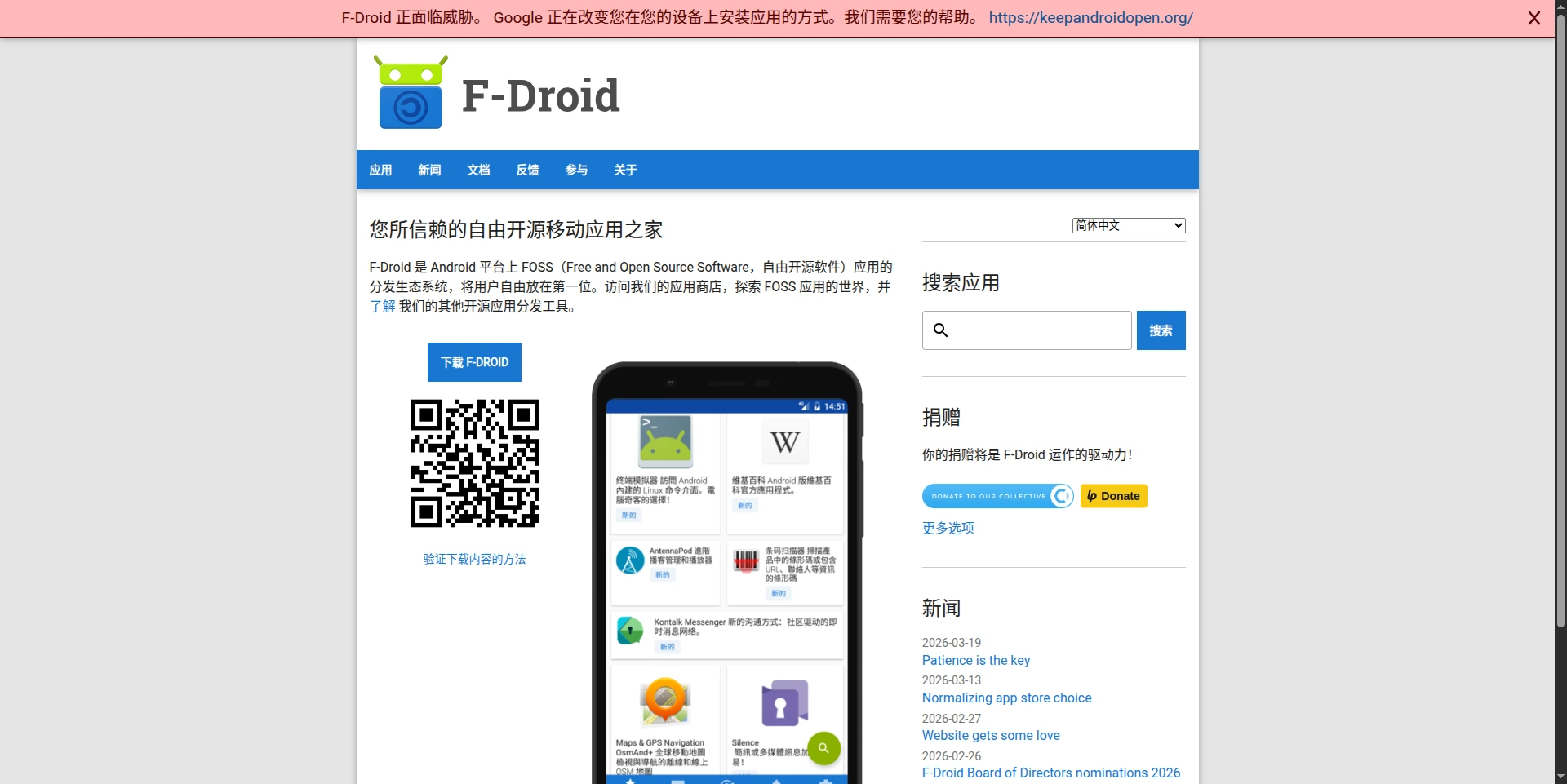The height and width of the screenshot is (784, 1567).
Task: Click the green search button on the phone screenshot
Action: tap(823, 747)
